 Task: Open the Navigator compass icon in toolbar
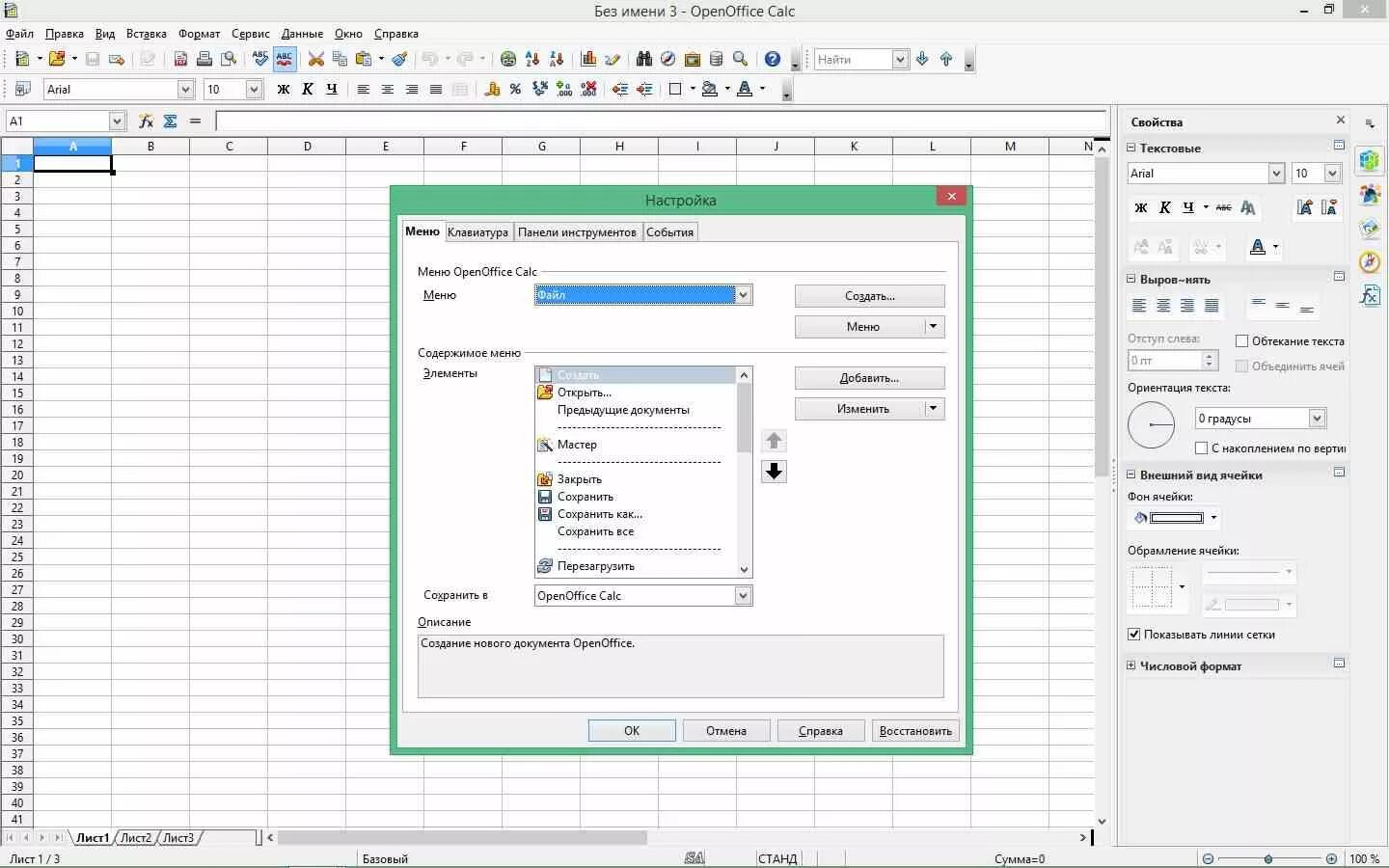click(667, 59)
